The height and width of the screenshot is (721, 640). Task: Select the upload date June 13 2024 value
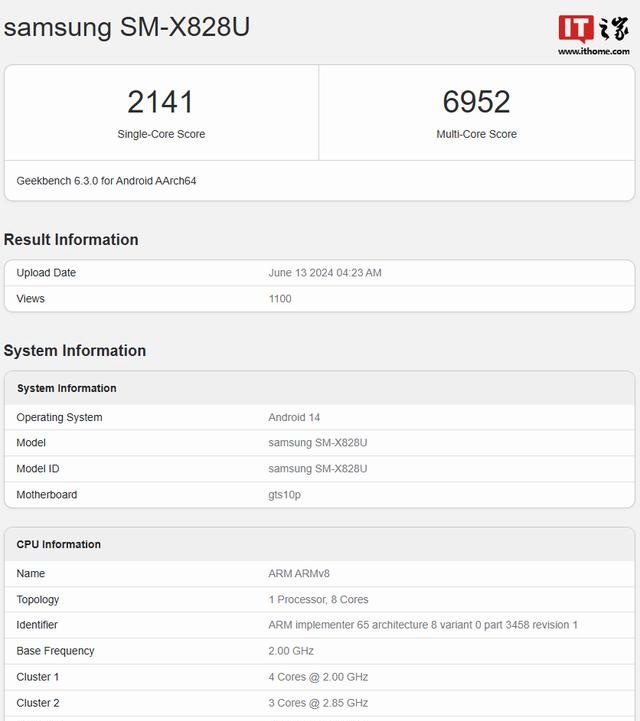pos(325,273)
